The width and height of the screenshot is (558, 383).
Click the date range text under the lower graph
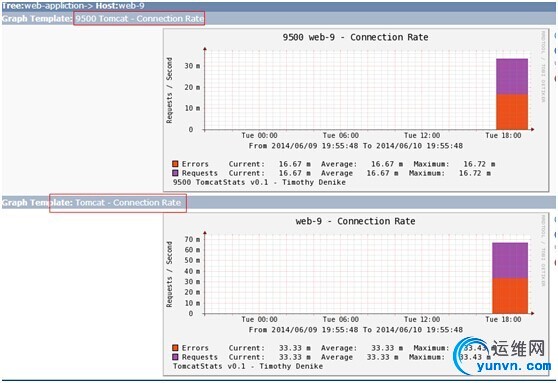356,330
